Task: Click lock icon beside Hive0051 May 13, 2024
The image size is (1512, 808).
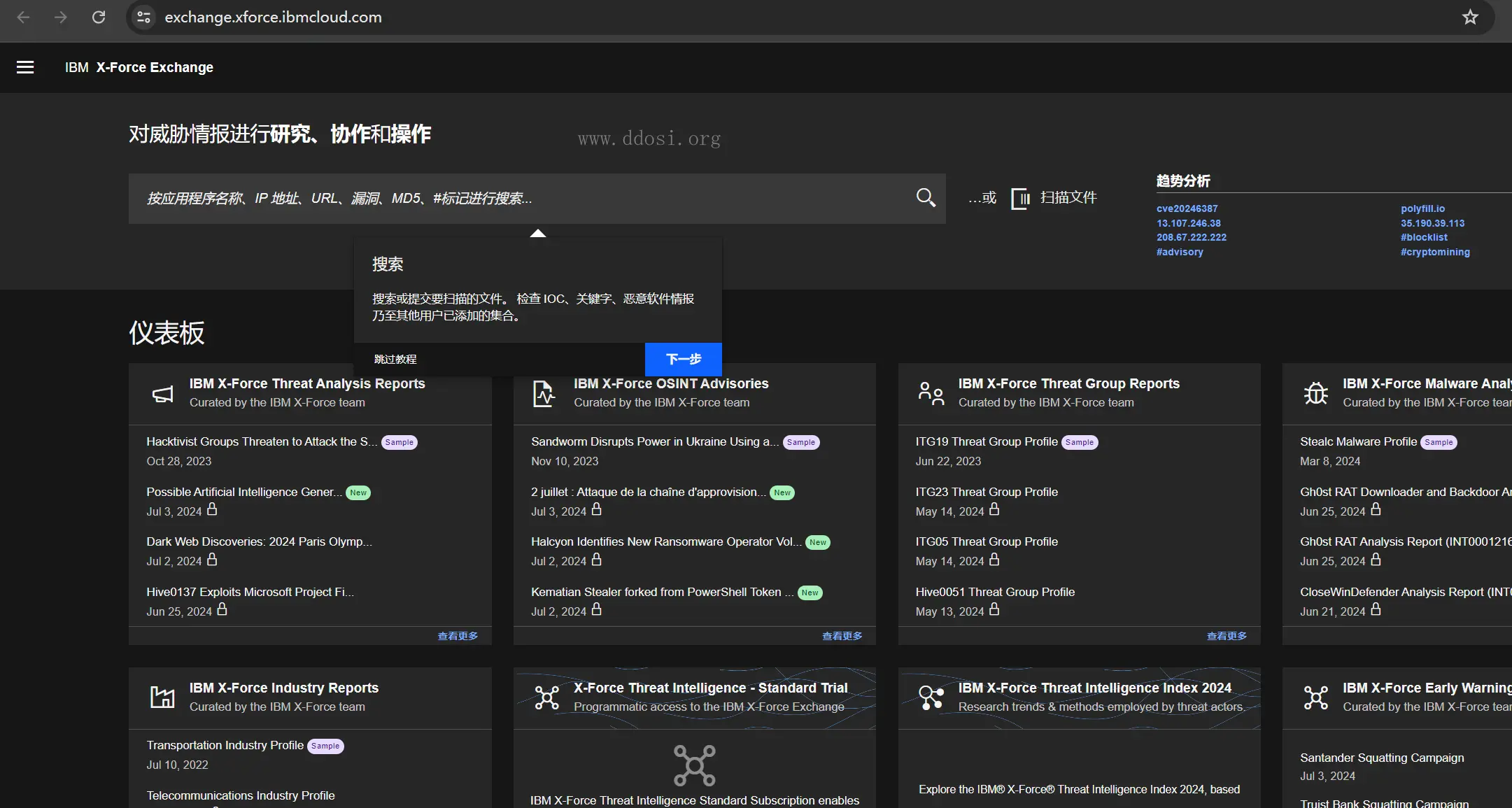Action: click(x=994, y=609)
